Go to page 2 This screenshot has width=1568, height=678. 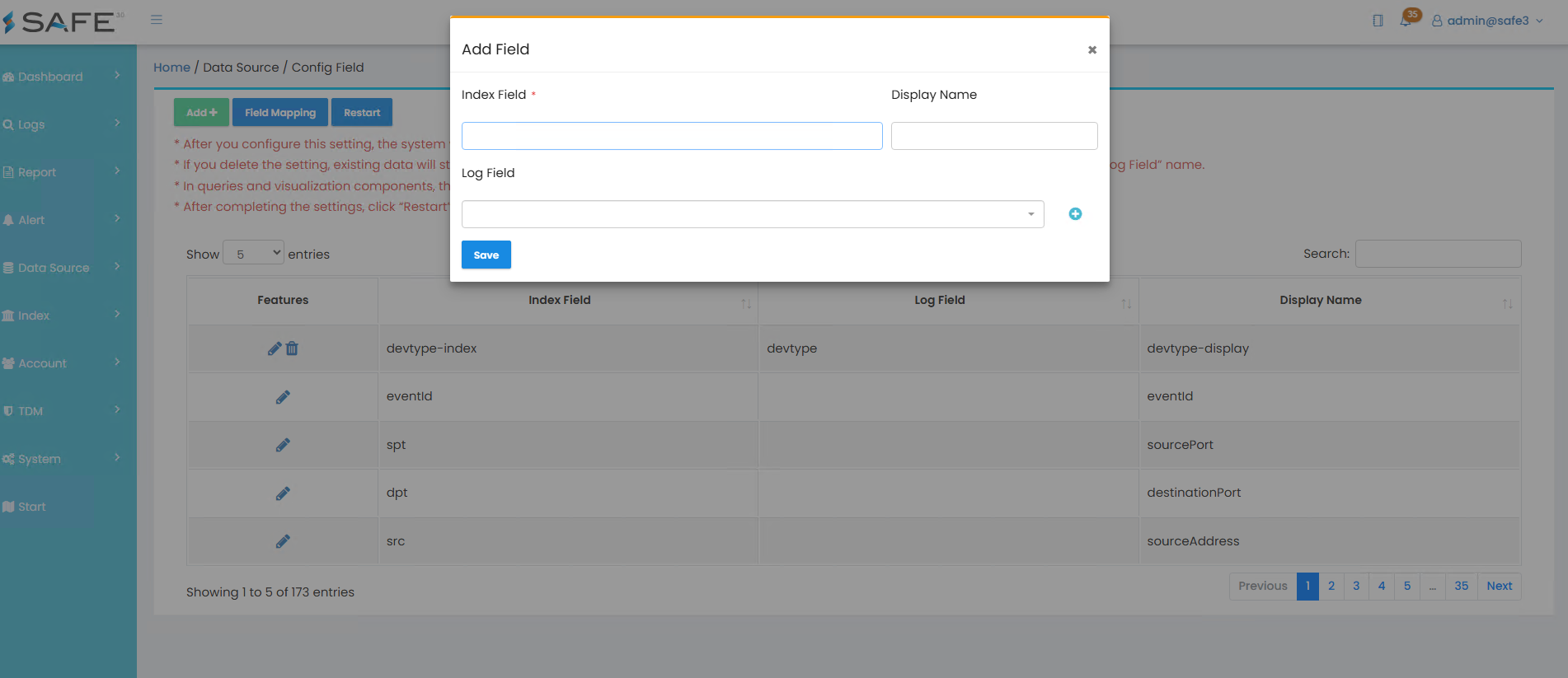[1331, 586]
